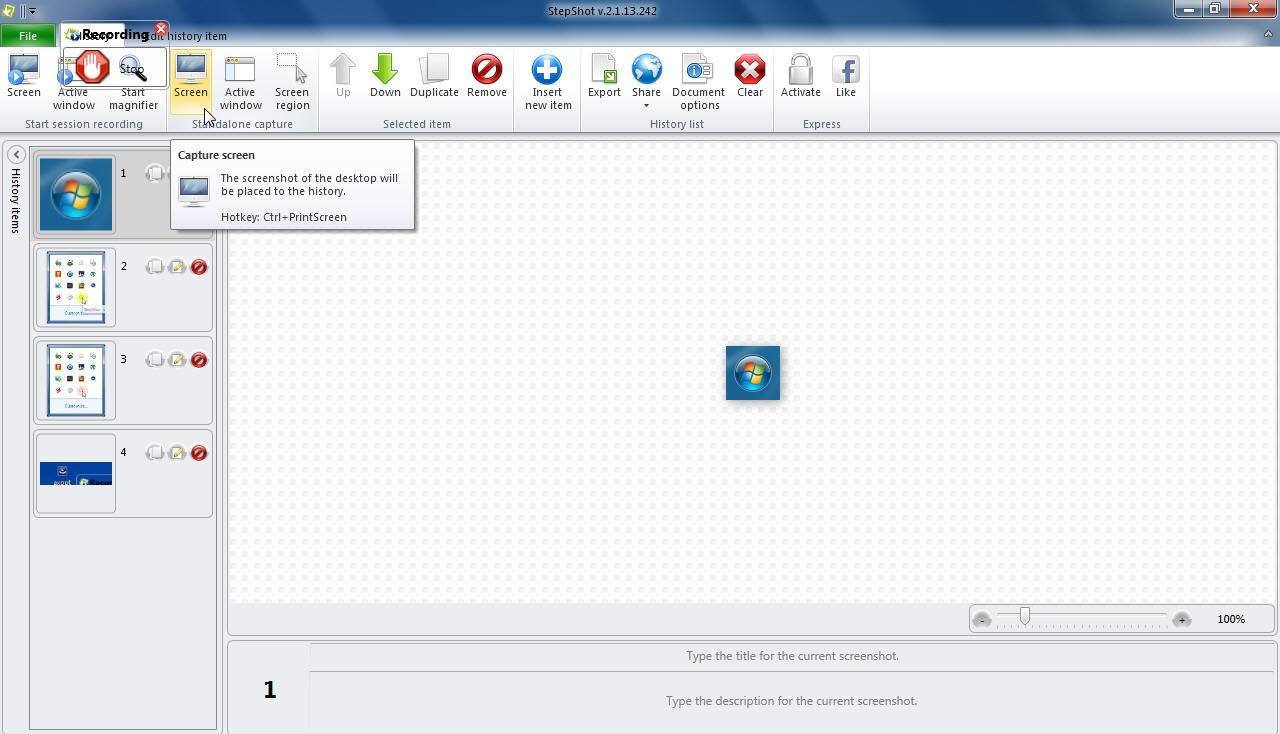1280x734 pixels.
Task: Click Windows logo image in preview canvas
Action: [753, 373]
